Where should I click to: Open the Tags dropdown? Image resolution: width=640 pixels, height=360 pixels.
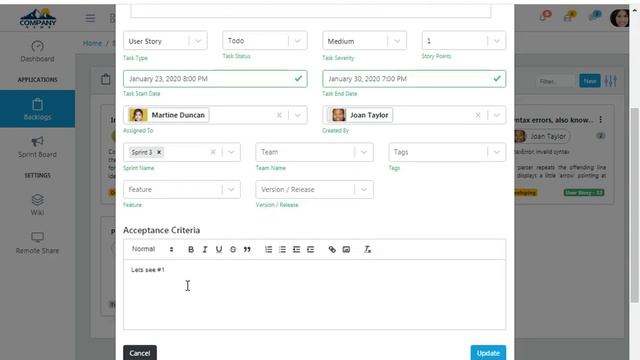(447, 152)
